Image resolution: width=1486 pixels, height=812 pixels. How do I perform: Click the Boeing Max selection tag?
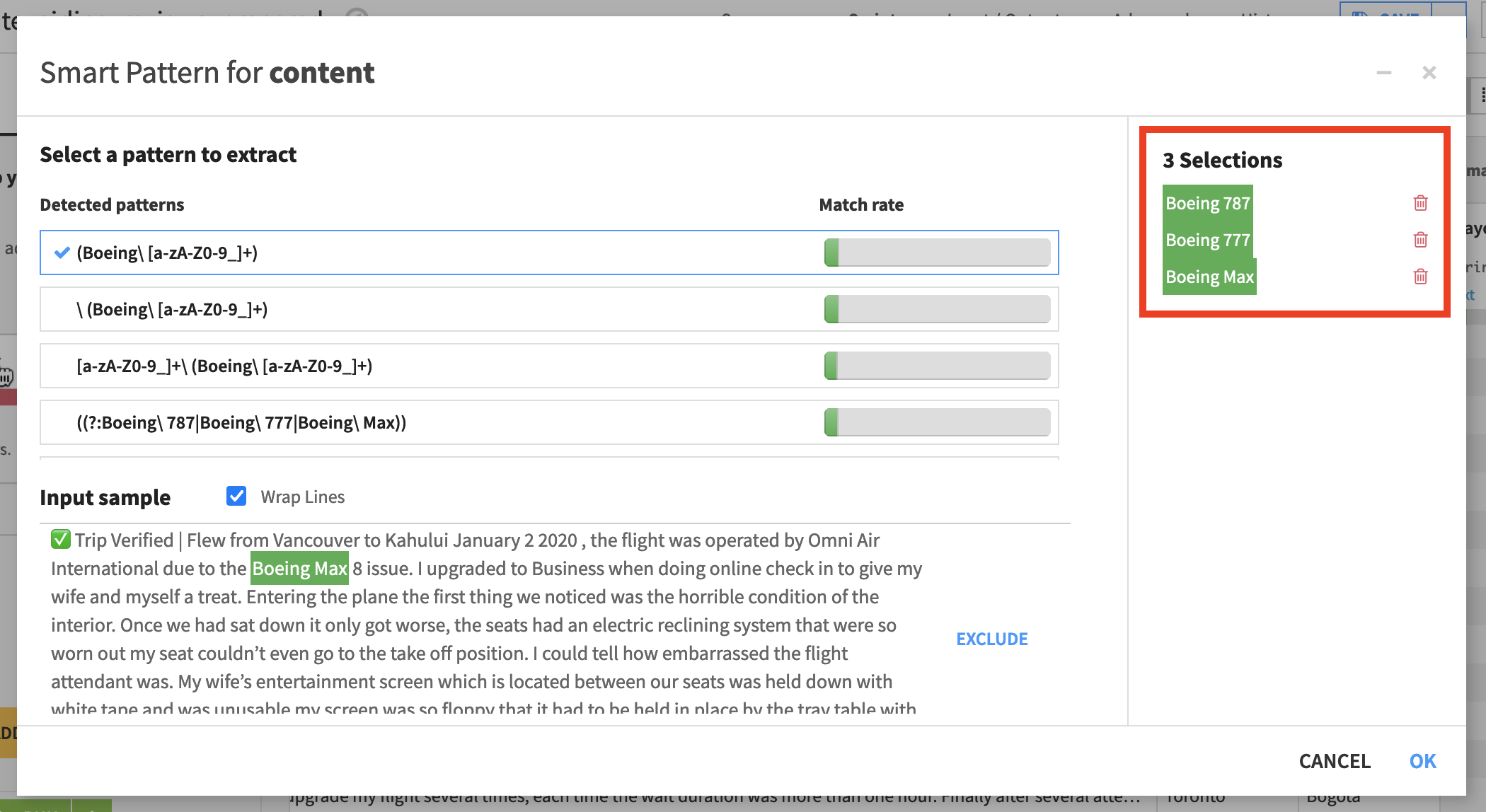click(x=1209, y=277)
